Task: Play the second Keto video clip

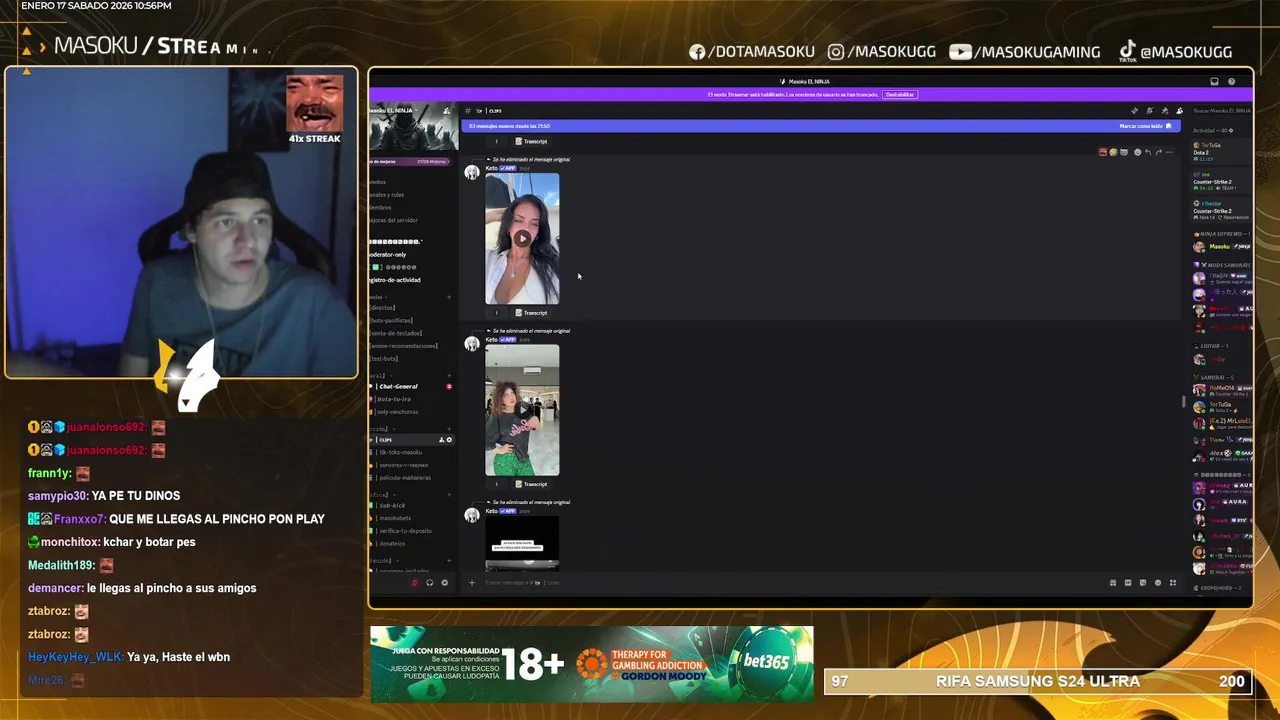Action: coord(522,410)
